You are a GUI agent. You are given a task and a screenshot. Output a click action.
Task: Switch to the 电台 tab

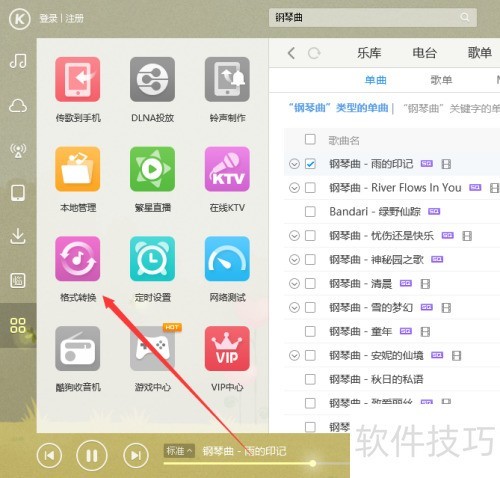coord(424,53)
